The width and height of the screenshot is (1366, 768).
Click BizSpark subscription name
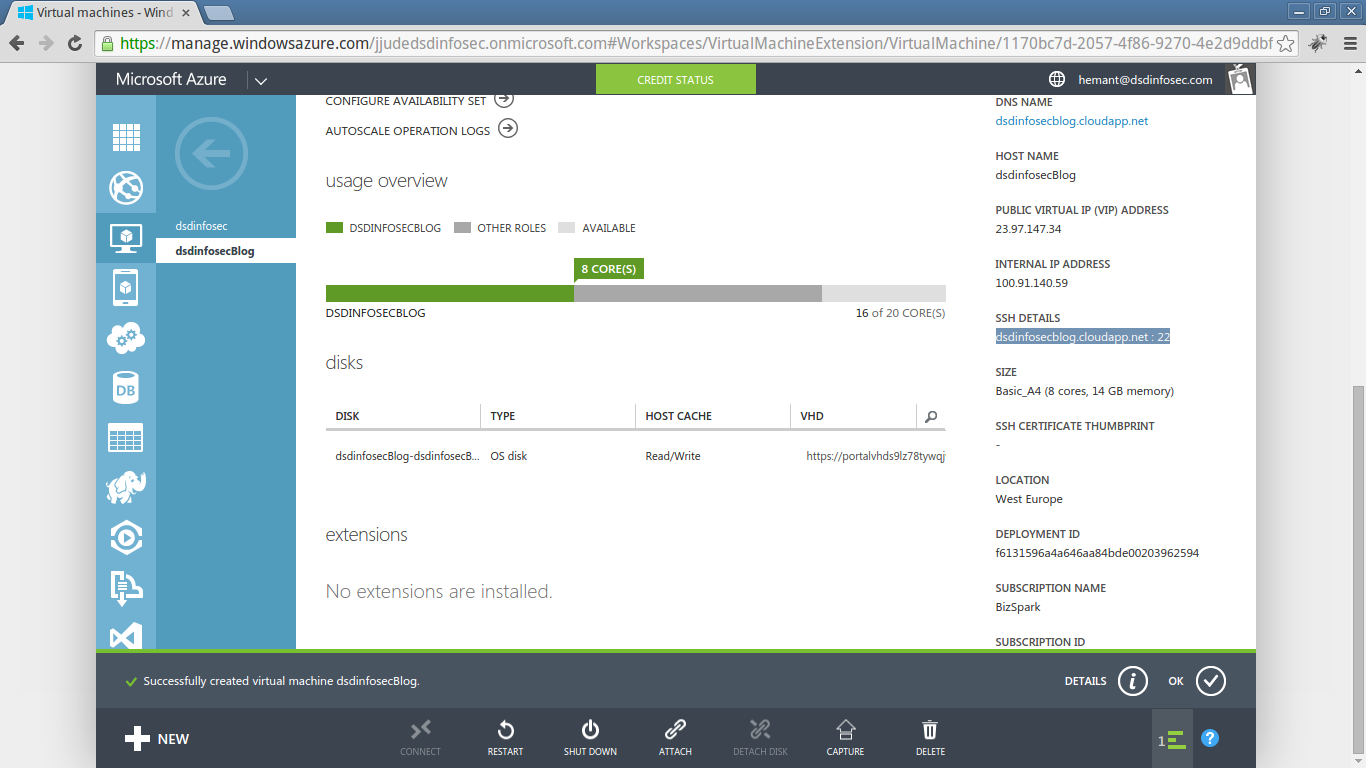(1018, 607)
